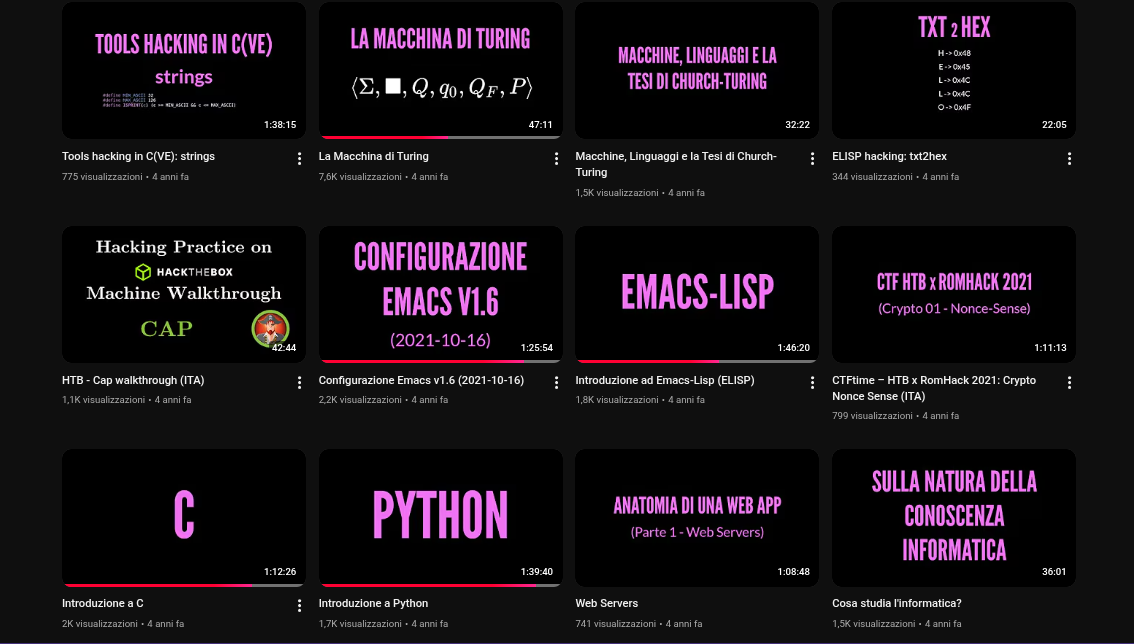The height and width of the screenshot is (644, 1134).
Task: Open three-dot menu for Introduzione a C
Action: coord(299,605)
